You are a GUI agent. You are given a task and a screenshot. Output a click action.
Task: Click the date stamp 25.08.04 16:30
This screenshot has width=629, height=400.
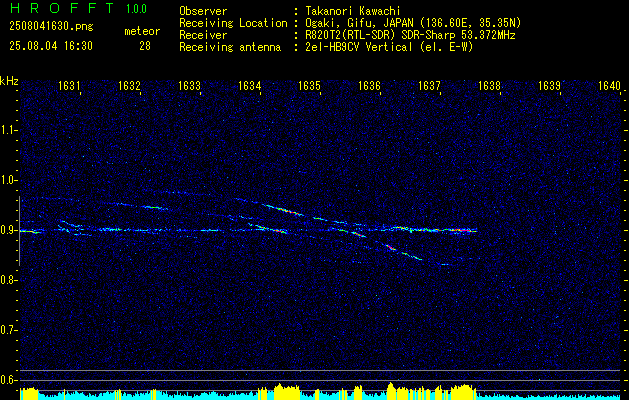[x=51, y=46]
